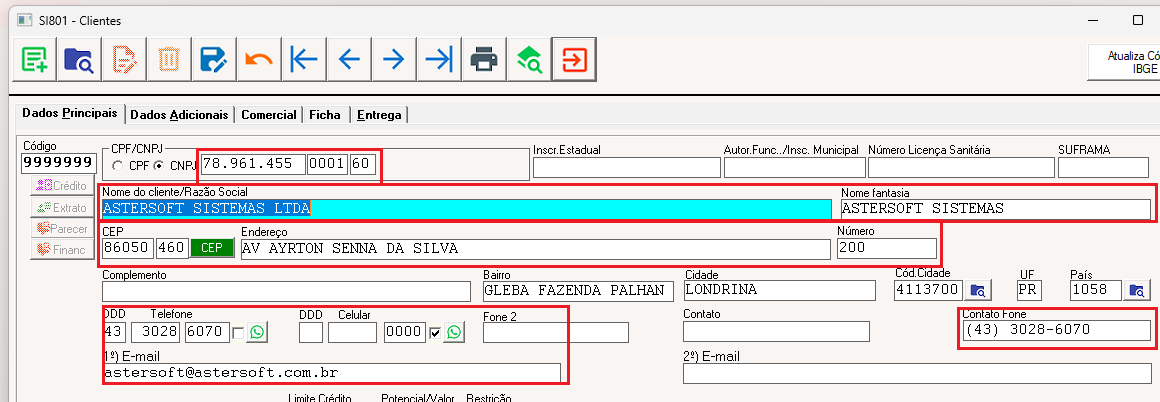Click the Número field 200

(886, 248)
